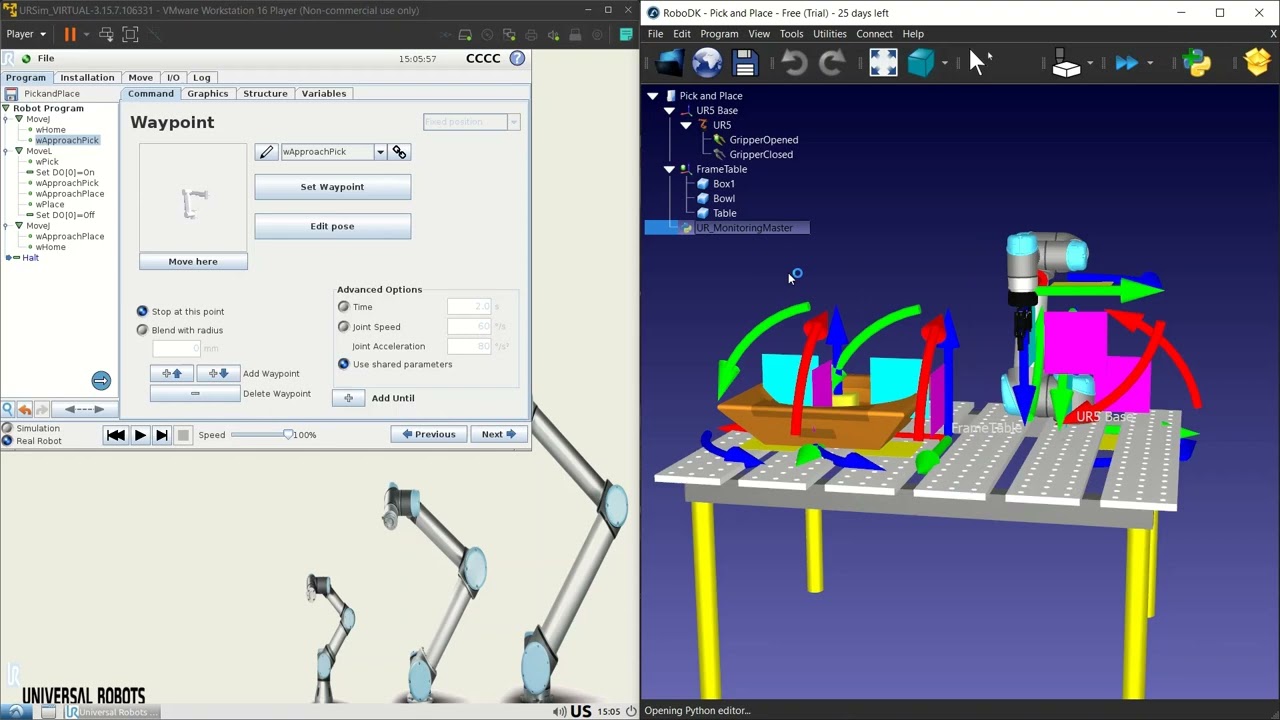Viewport: 1280px width, 720px height.
Task: Open the Player menu dropdown in VMware
Action: click(x=26, y=34)
